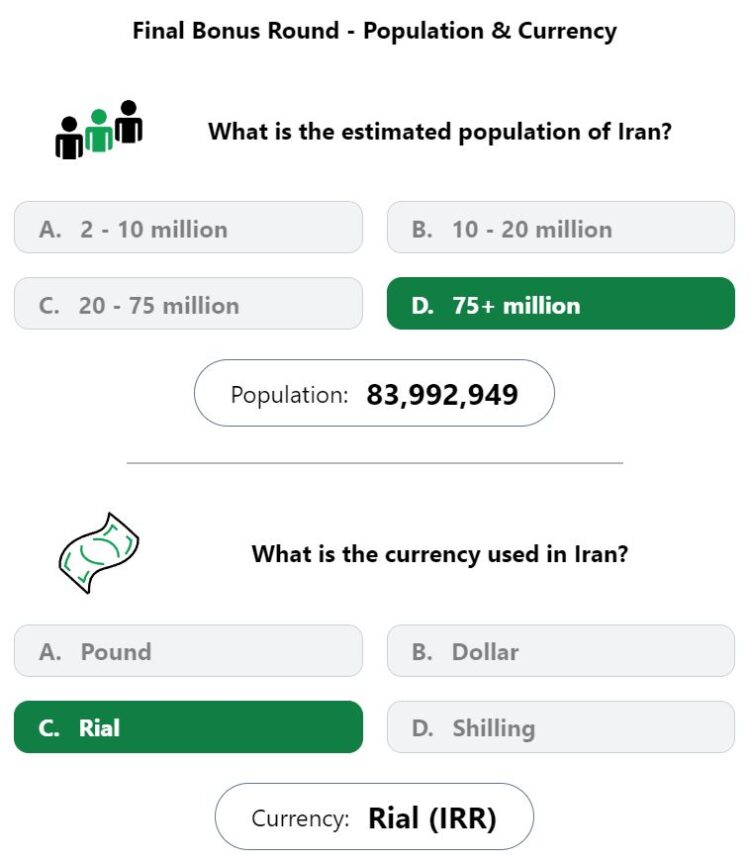Click the Final Bonus Round title
This screenshot has height=862, width=750.
(374, 31)
